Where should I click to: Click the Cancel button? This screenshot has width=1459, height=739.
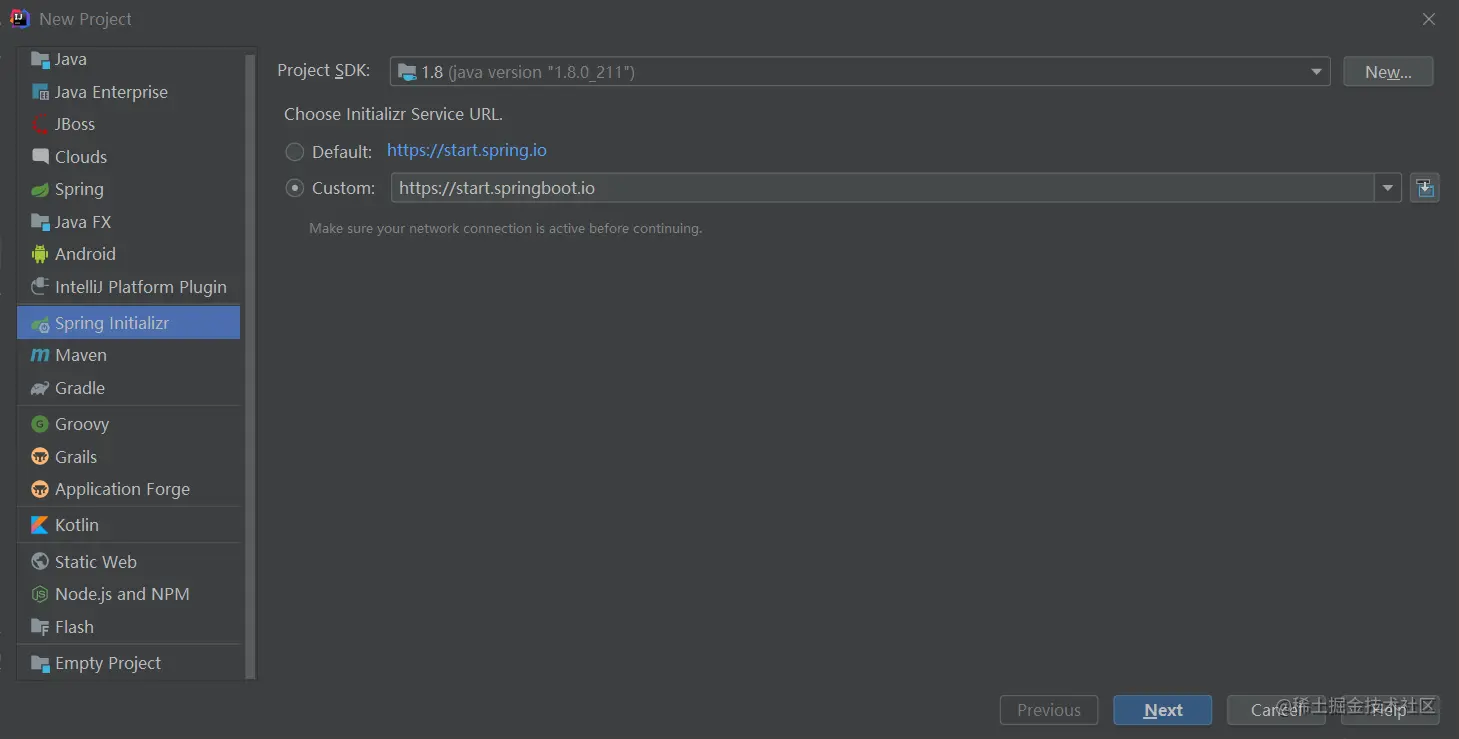click(x=1276, y=710)
